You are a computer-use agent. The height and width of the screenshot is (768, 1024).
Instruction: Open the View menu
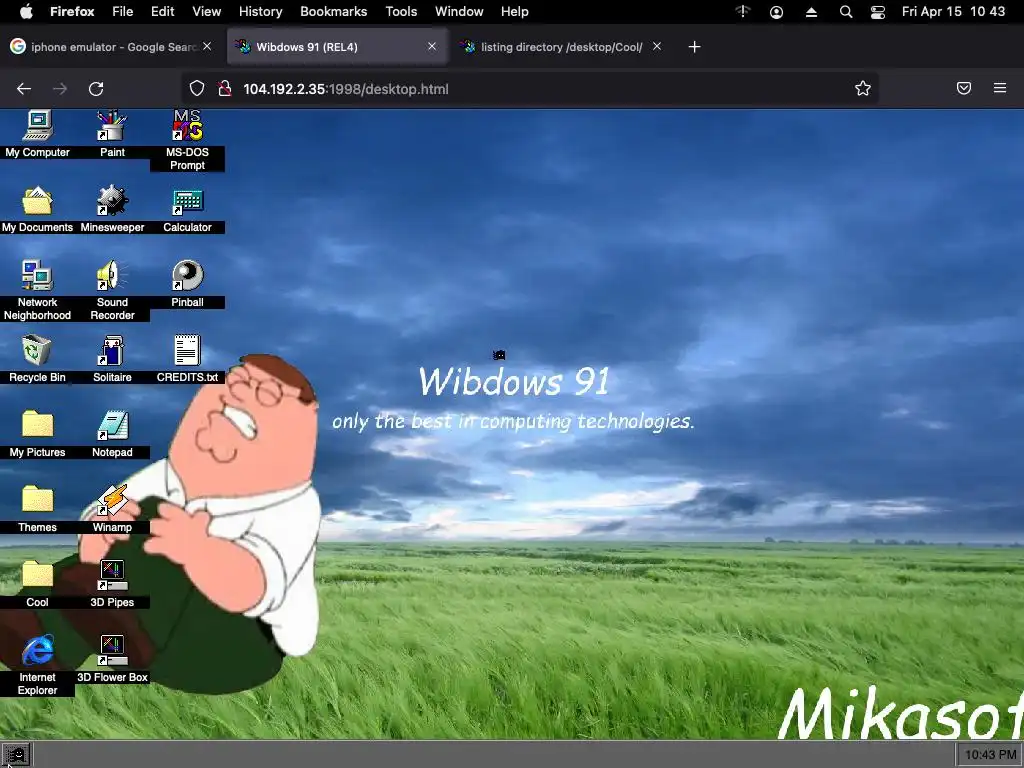tap(206, 12)
